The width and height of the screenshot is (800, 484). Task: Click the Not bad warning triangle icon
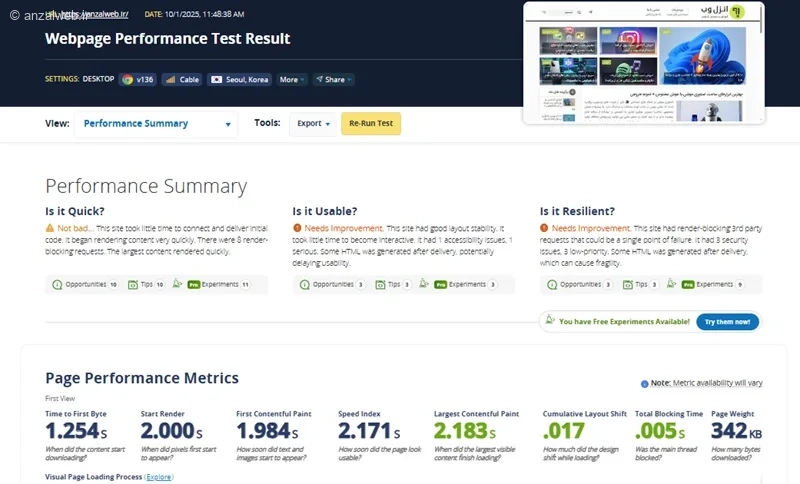tap(49, 228)
